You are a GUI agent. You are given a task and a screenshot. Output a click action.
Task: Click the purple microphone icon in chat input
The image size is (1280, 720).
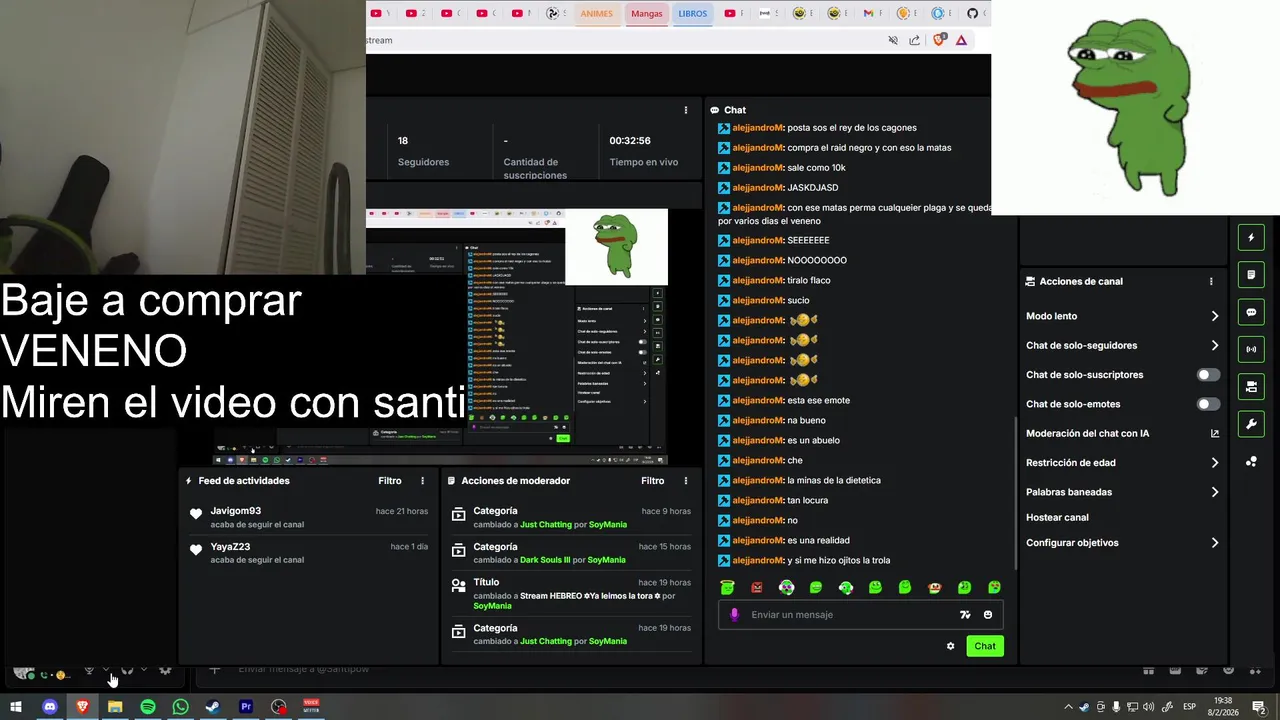[x=734, y=615]
